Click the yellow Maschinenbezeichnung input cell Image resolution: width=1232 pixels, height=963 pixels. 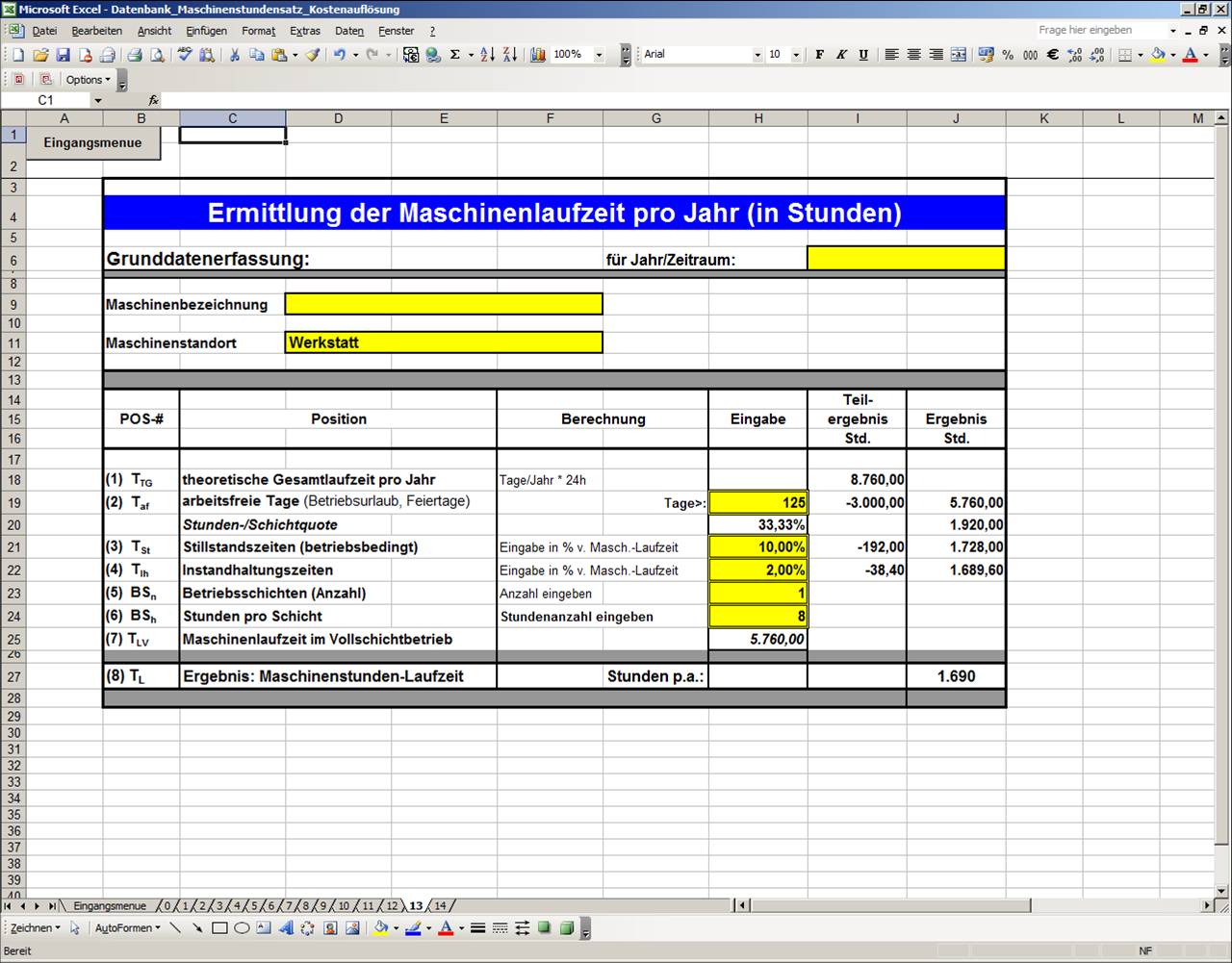coord(444,304)
